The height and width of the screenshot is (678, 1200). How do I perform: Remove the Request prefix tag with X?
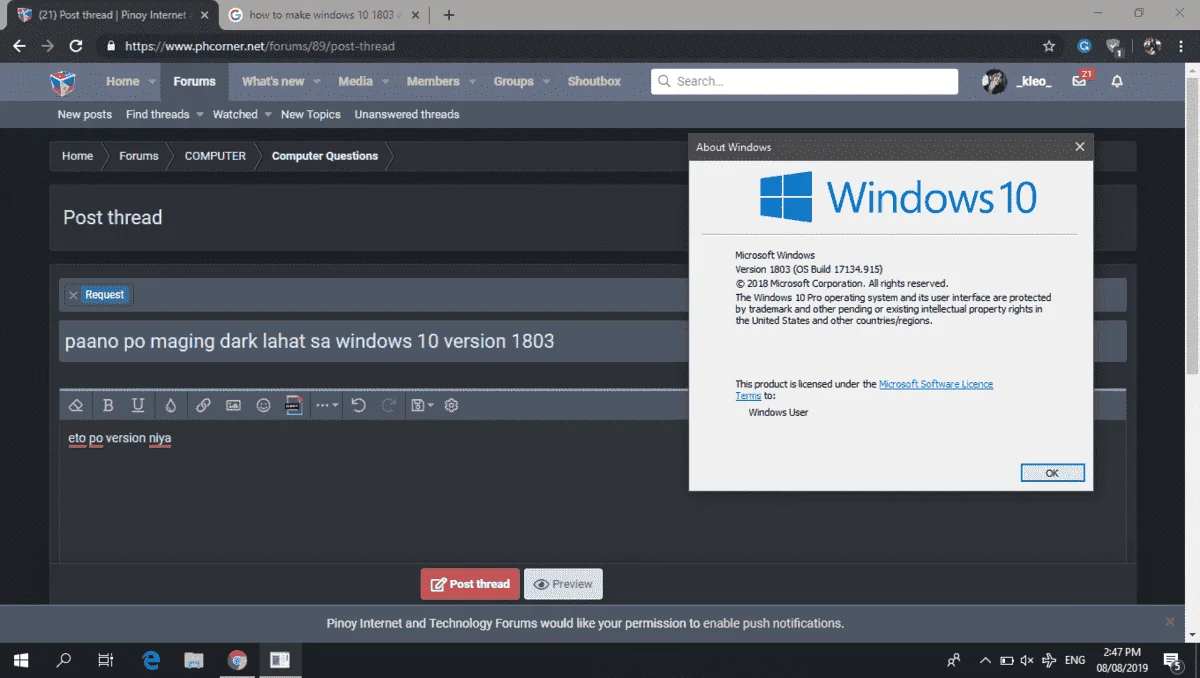pos(73,295)
